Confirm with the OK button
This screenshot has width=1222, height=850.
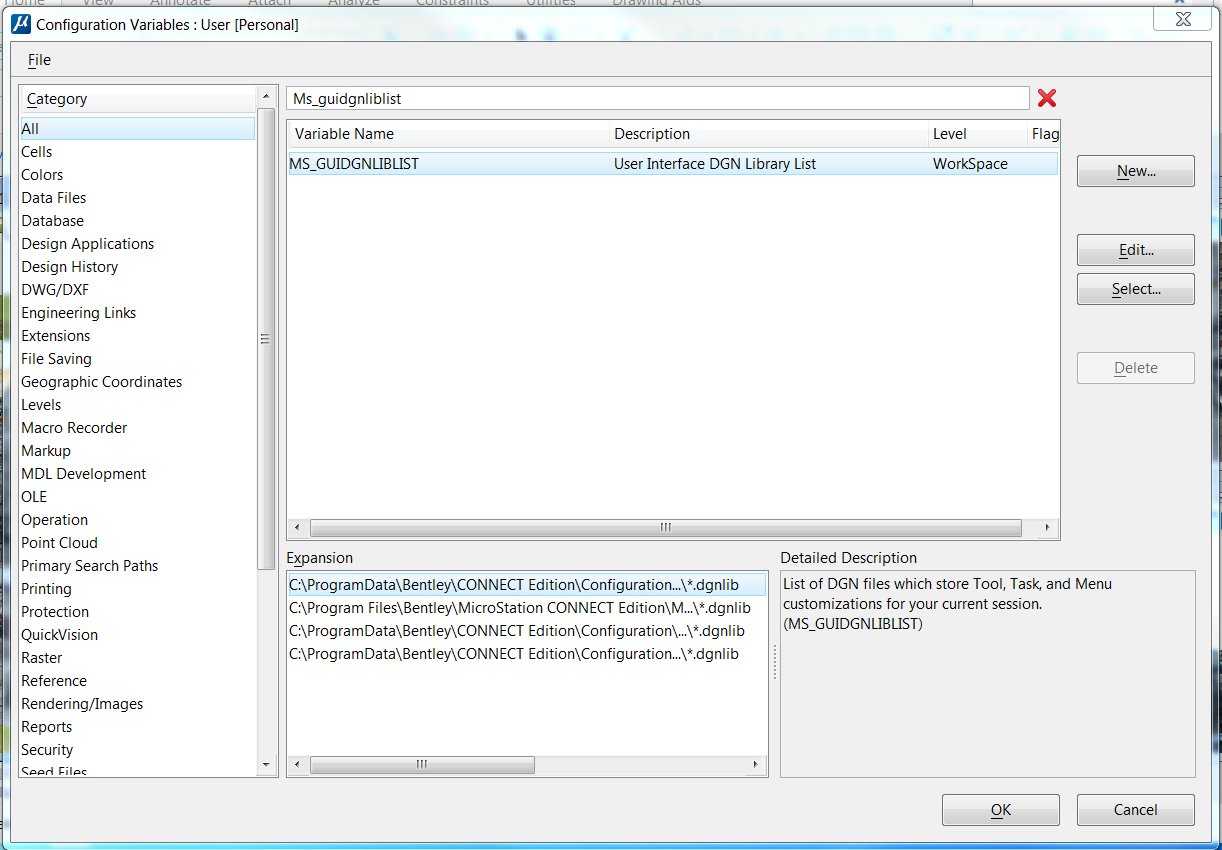(1001, 810)
